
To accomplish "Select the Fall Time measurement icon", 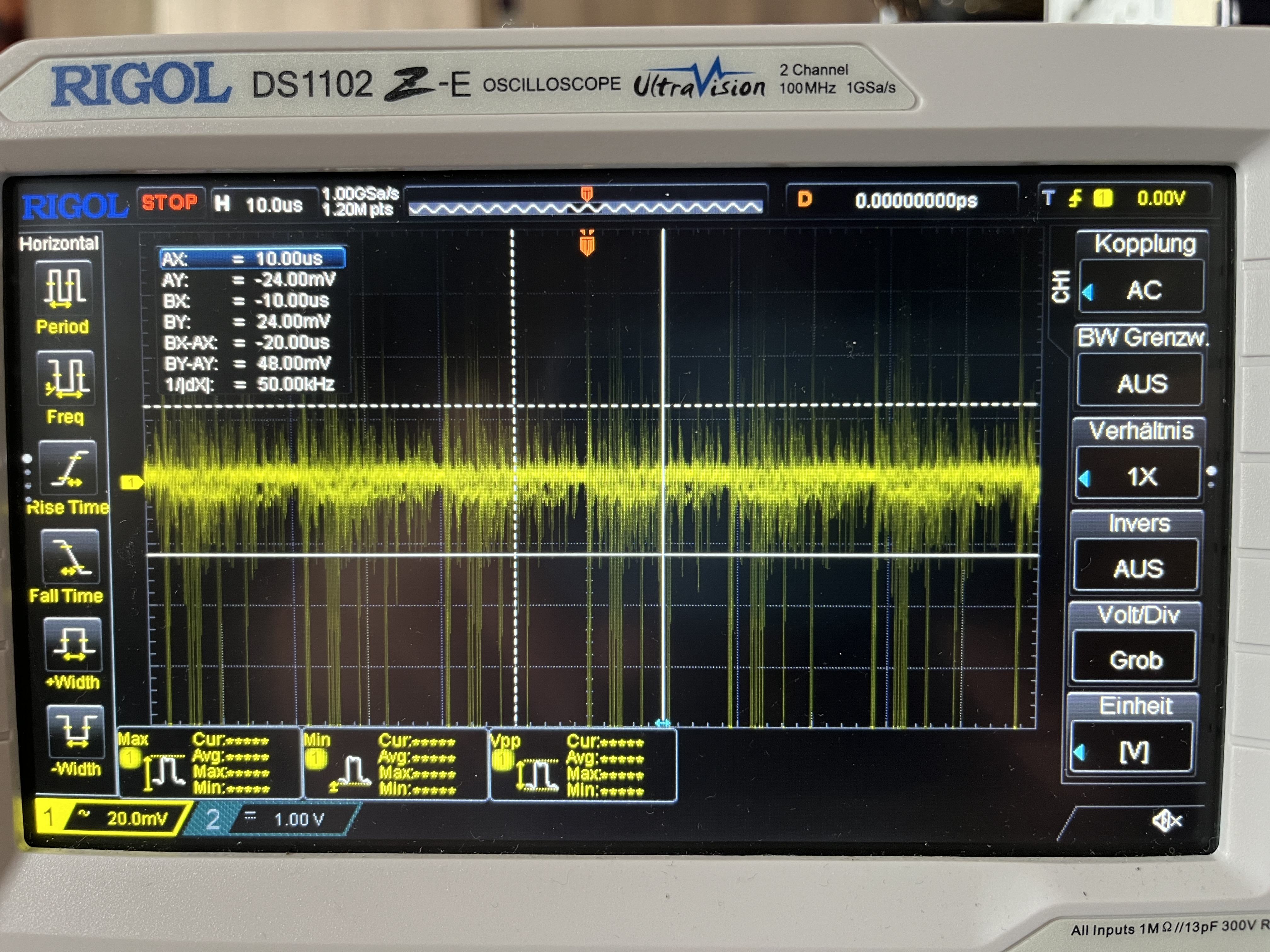I will click(x=71, y=557).
